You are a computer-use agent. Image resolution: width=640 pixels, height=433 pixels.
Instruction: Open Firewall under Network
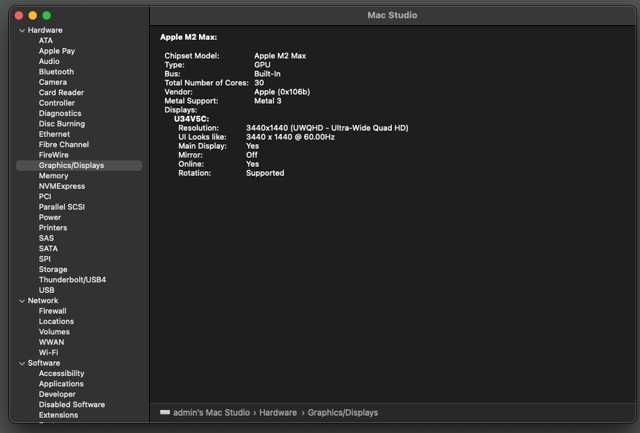pos(52,311)
